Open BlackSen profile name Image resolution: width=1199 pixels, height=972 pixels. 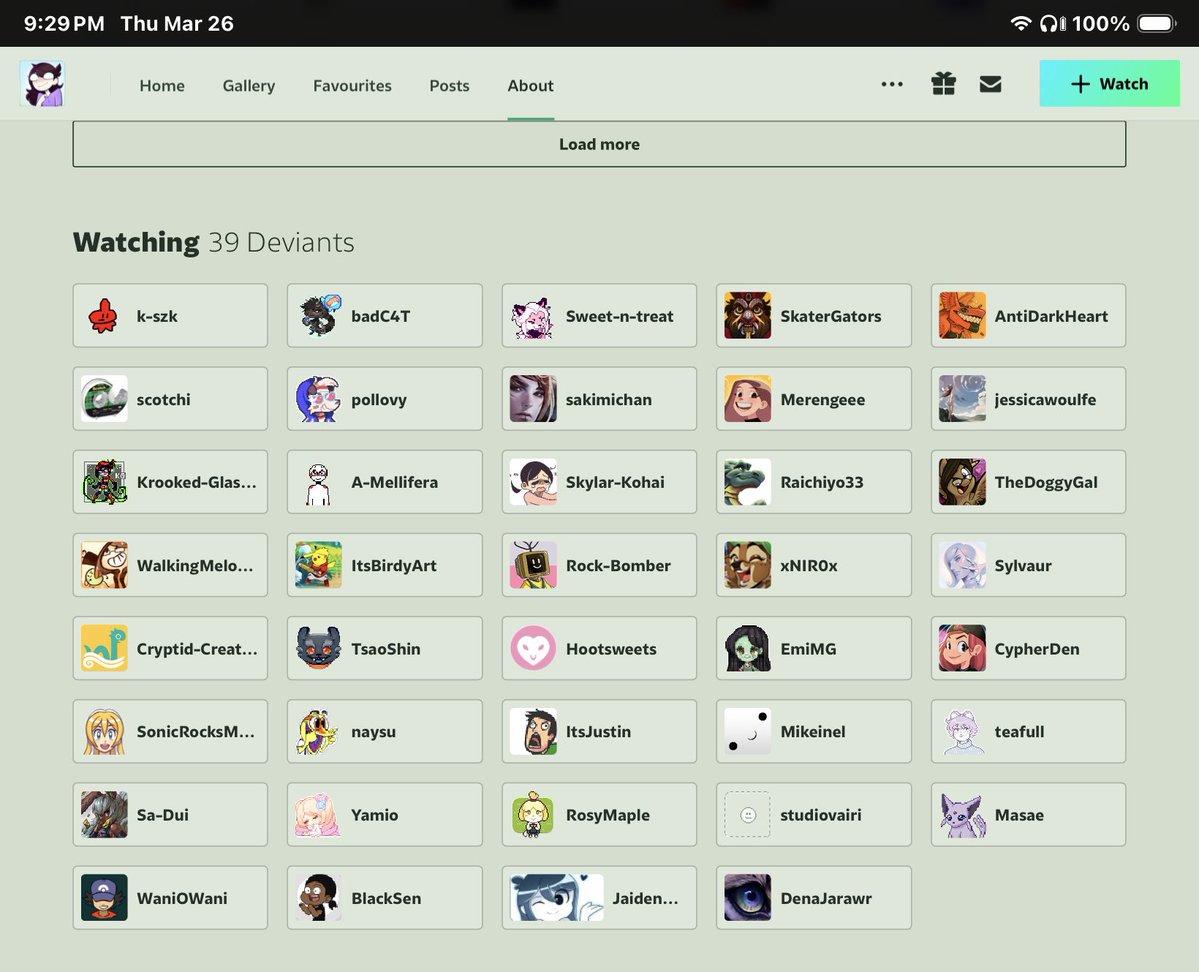point(386,899)
